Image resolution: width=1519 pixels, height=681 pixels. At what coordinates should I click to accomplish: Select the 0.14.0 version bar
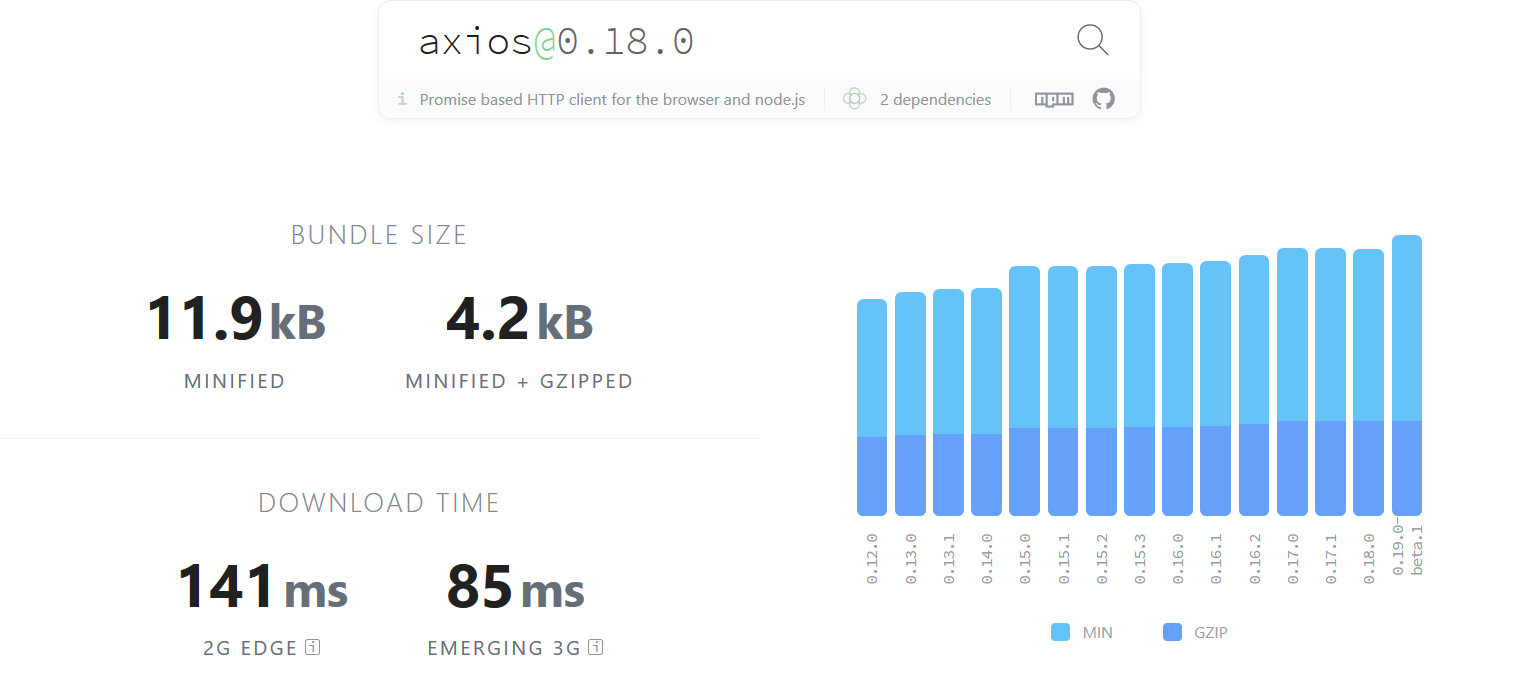click(x=986, y=401)
